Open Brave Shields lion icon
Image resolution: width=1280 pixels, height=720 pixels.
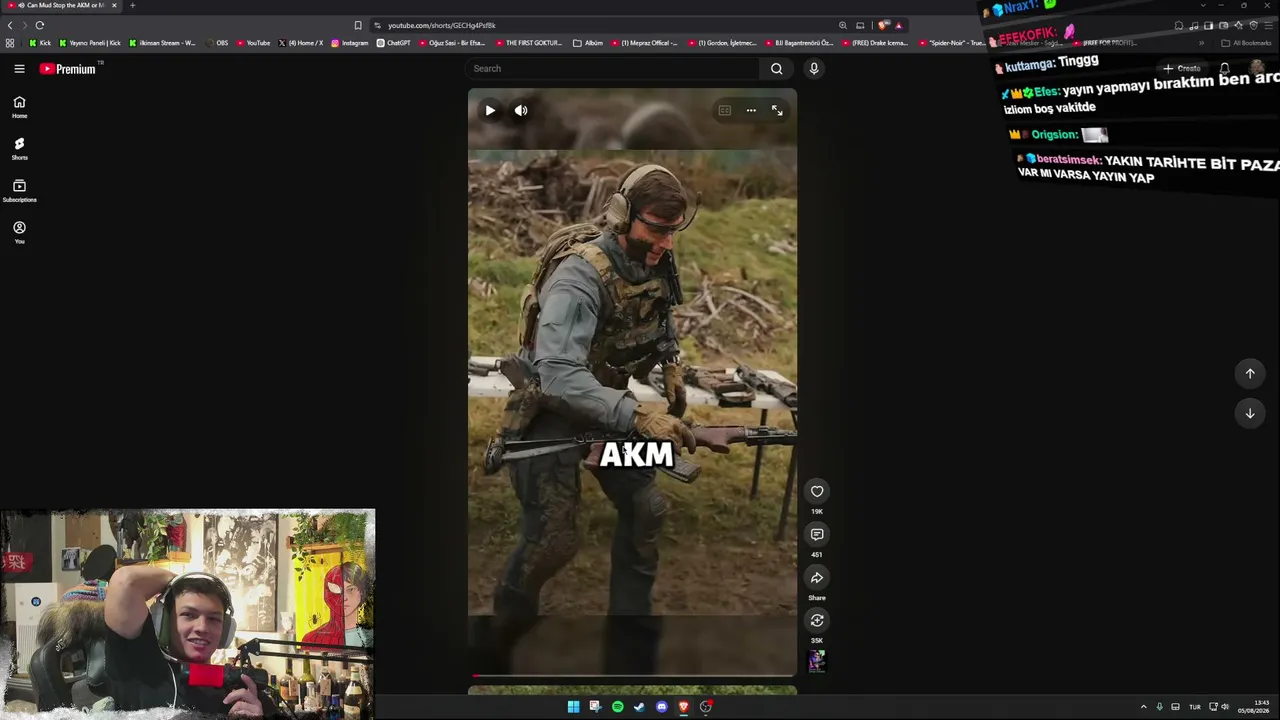click(883, 25)
